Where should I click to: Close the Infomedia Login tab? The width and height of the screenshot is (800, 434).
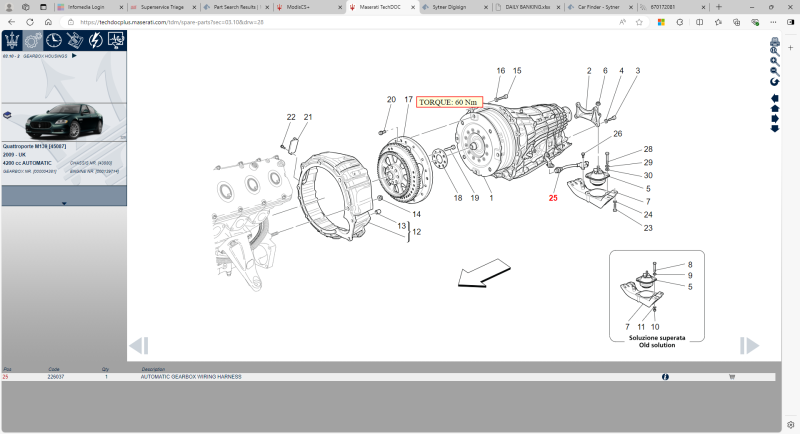pyautogui.click(x=121, y=7)
